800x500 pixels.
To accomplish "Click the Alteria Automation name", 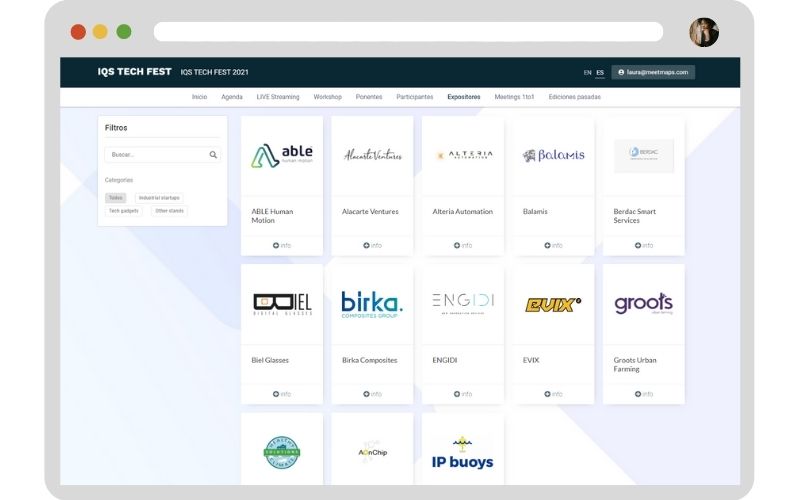I will click(463, 211).
